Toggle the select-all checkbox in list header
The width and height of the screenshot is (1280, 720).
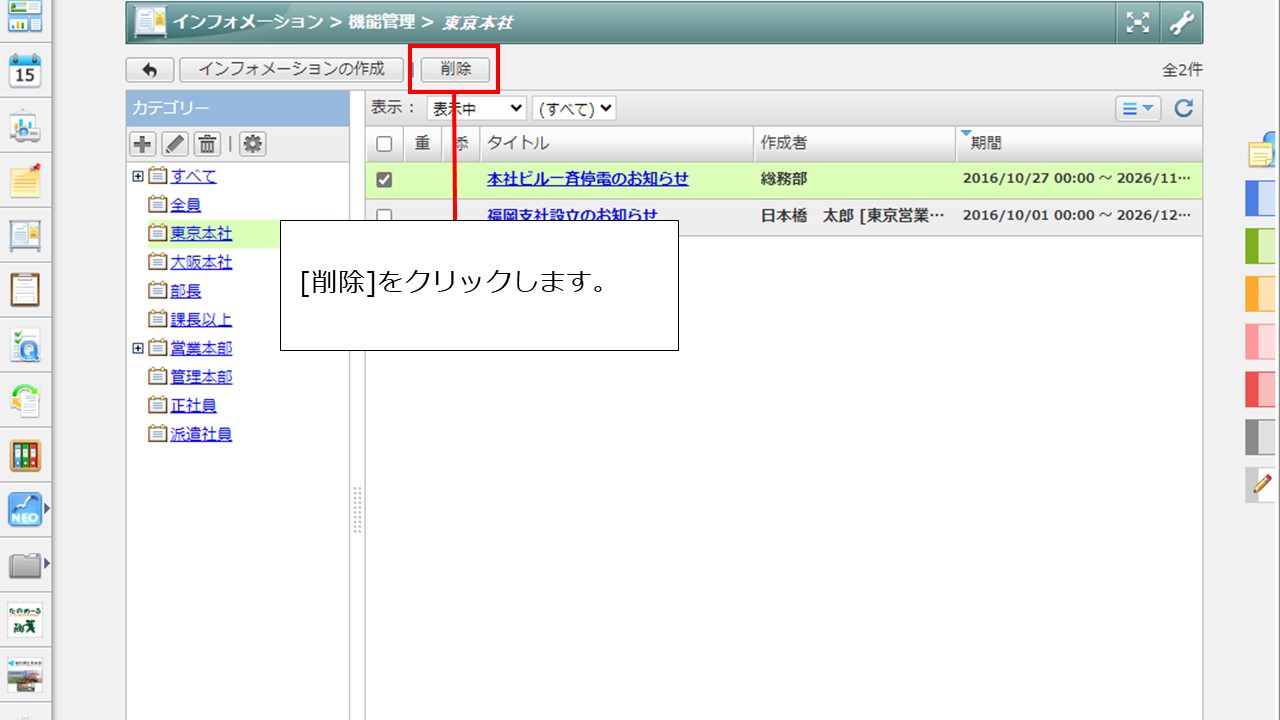click(x=384, y=144)
